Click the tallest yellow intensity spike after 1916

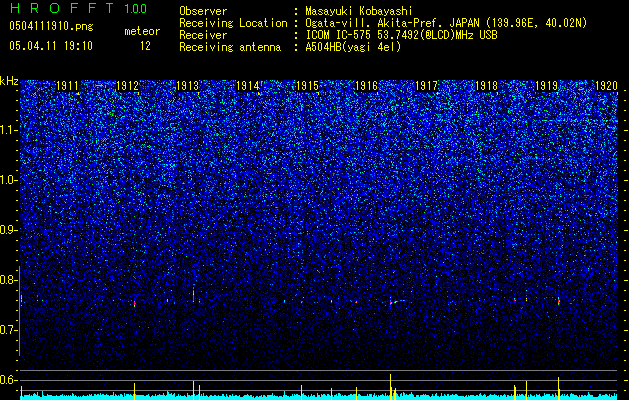[x=390, y=387]
